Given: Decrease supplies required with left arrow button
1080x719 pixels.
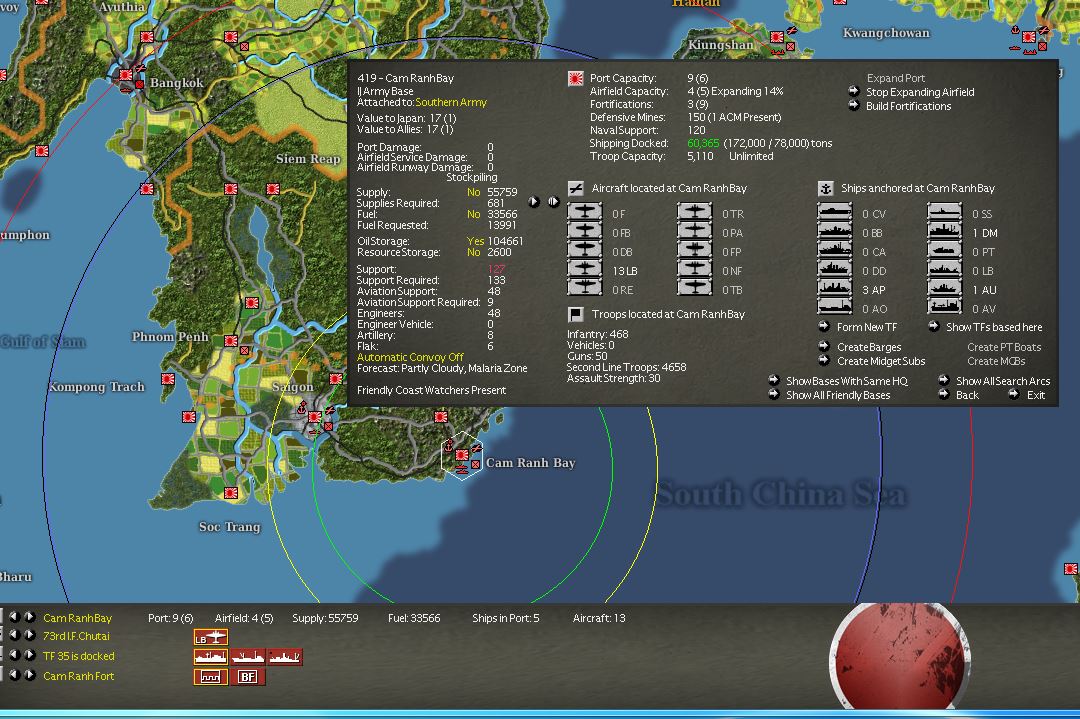Looking at the screenshot, I should click(534, 202).
